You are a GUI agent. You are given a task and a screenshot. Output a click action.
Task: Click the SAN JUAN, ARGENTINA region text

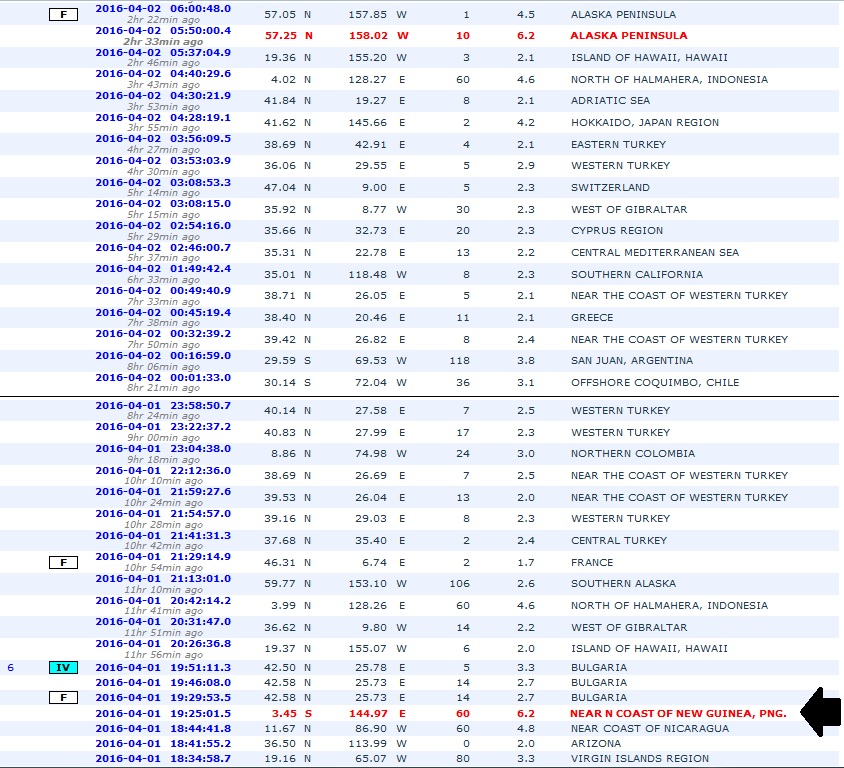(632, 361)
